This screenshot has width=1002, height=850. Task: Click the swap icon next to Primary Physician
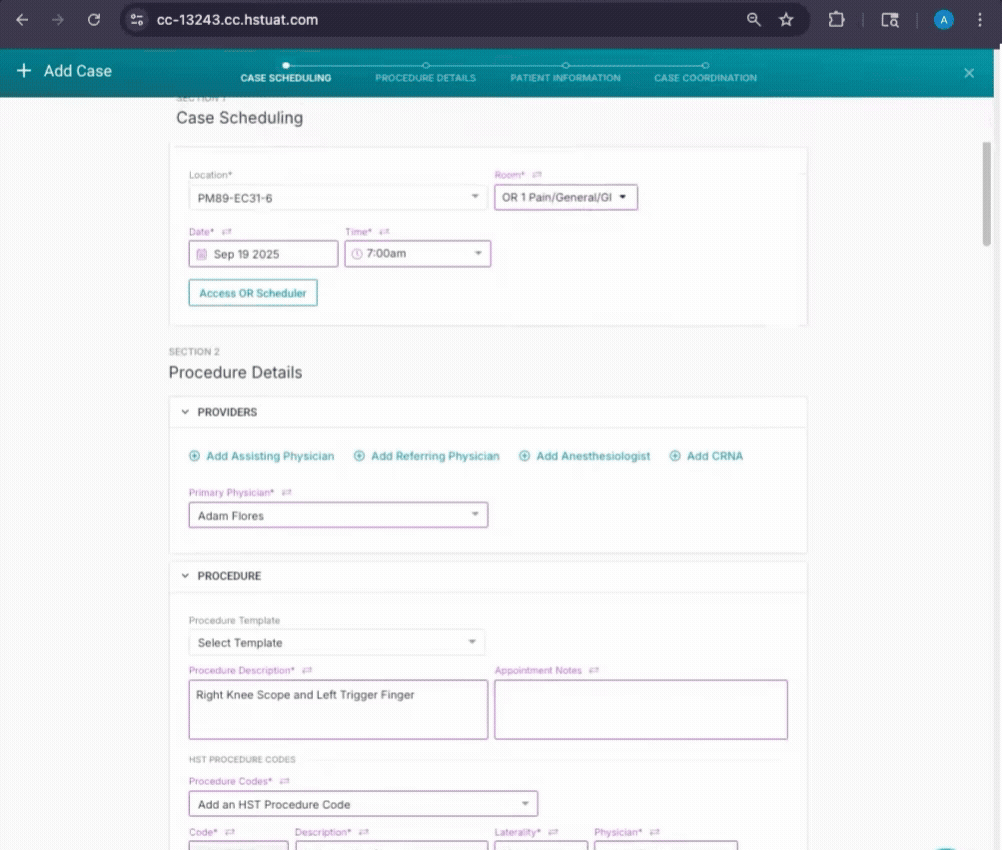(x=287, y=492)
